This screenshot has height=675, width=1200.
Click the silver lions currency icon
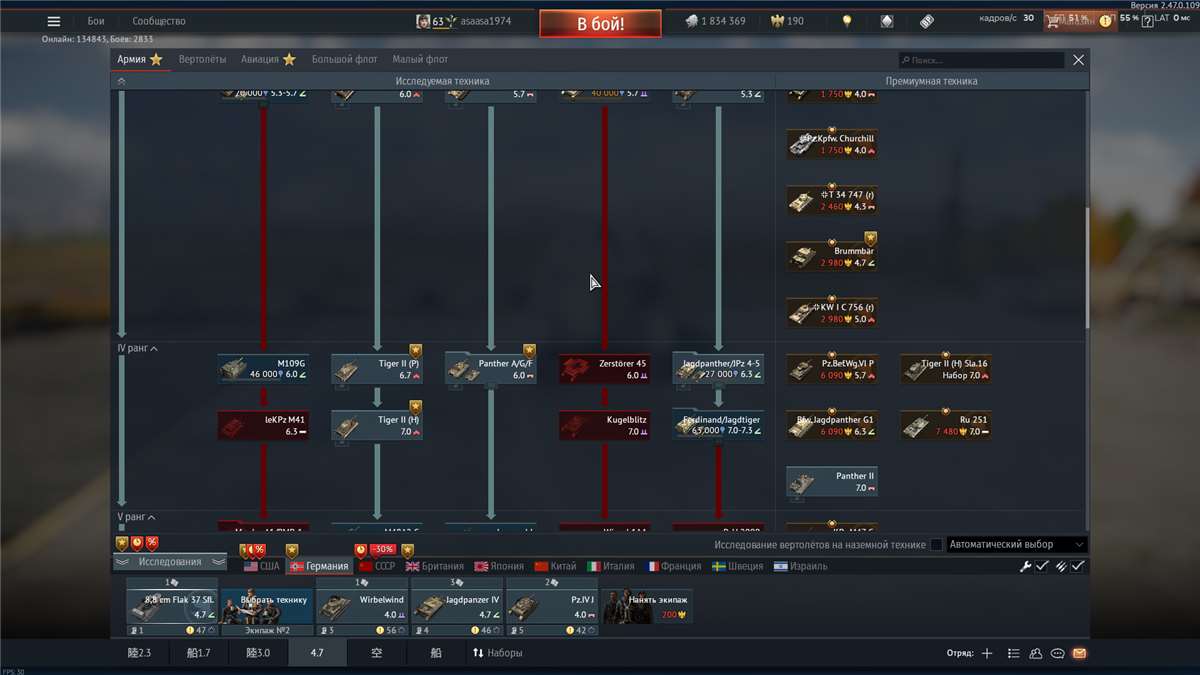[x=692, y=21]
